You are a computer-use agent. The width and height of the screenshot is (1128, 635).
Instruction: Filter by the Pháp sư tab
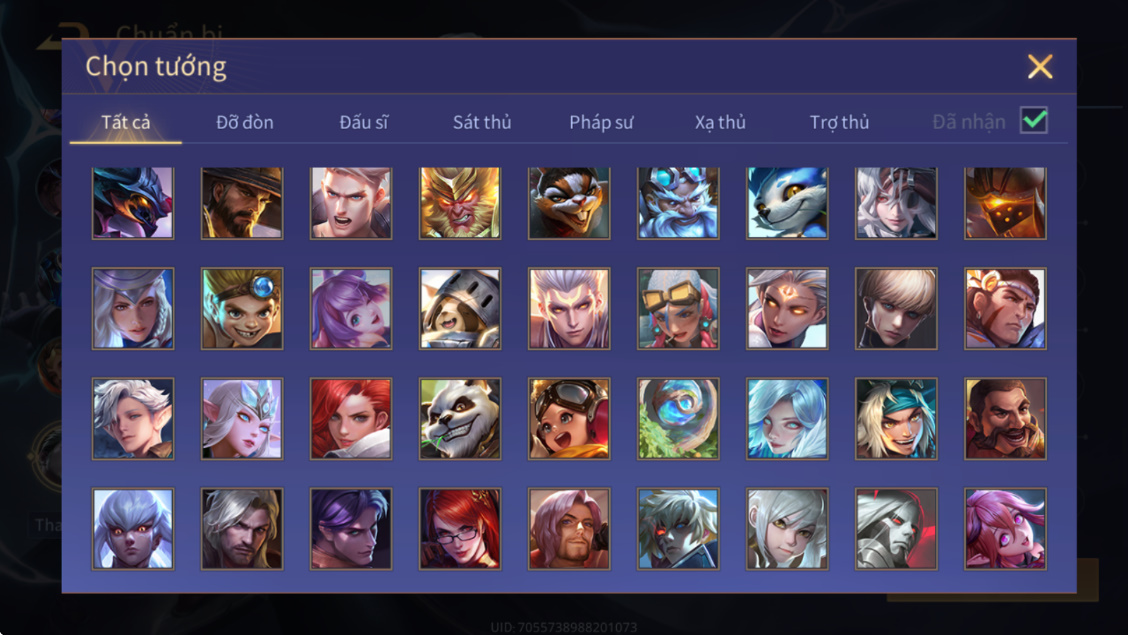pyautogui.click(x=601, y=122)
